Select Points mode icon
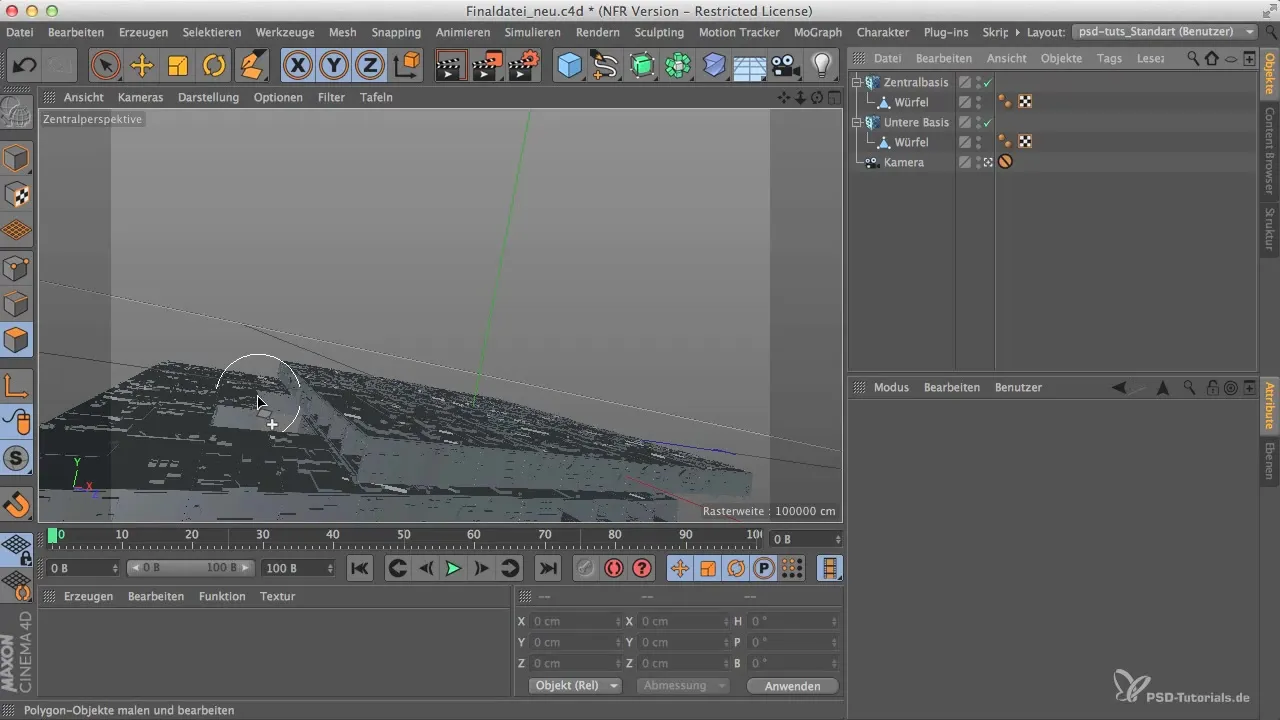Screen dimensions: 1280x720 pyautogui.click(x=16, y=268)
